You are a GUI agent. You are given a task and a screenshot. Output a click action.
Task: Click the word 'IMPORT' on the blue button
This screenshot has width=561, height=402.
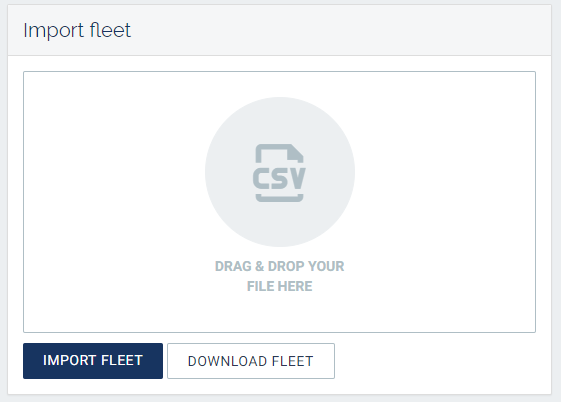pyautogui.click(x=69, y=361)
